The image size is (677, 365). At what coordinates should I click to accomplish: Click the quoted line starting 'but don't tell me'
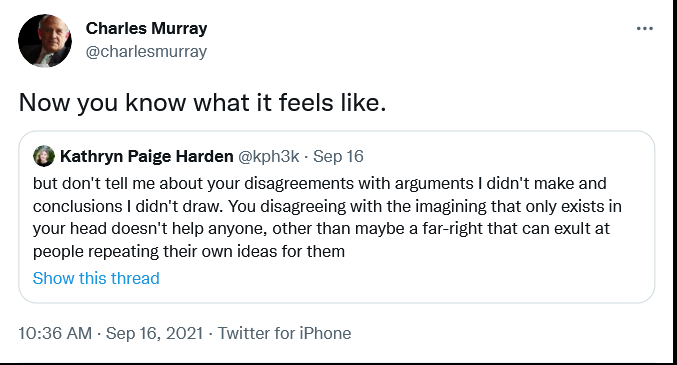[320, 184]
